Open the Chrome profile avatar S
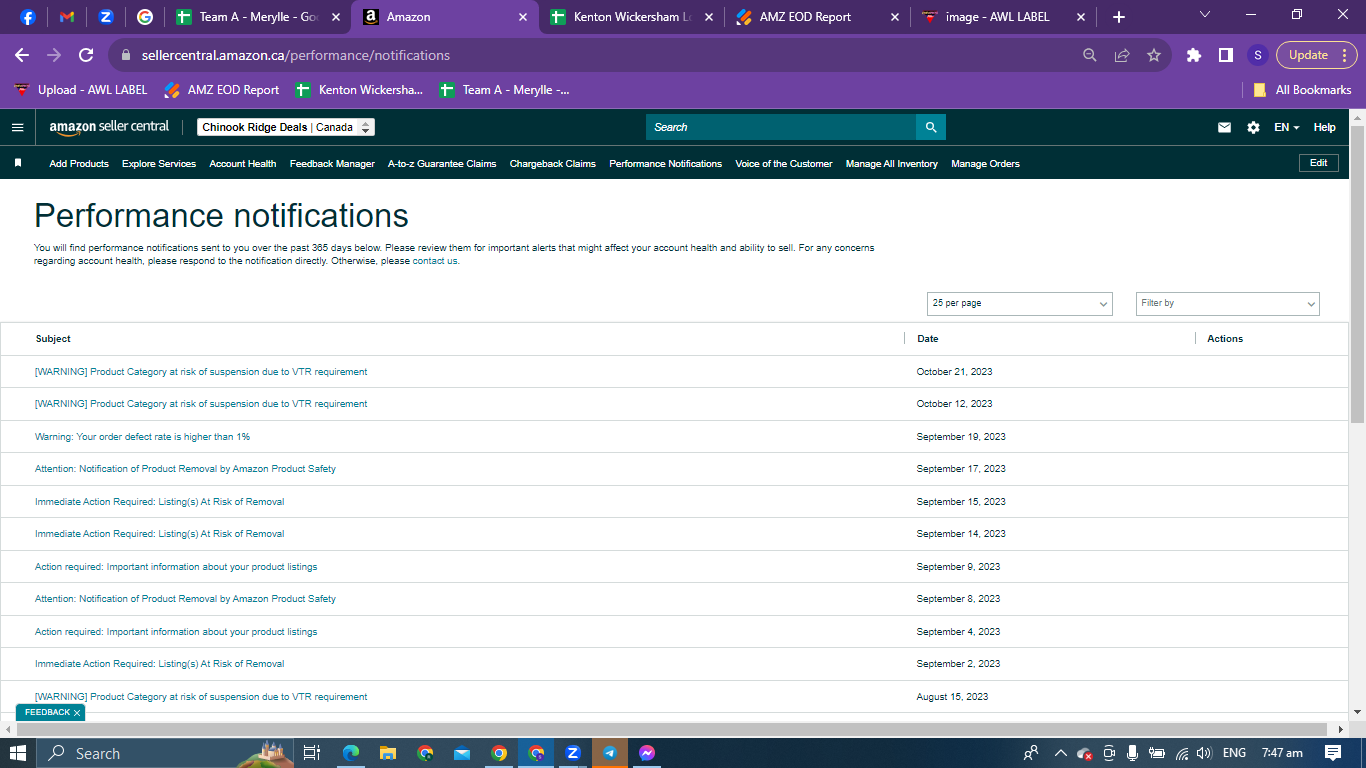The height and width of the screenshot is (768, 1366). click(x=1258, y=55)
